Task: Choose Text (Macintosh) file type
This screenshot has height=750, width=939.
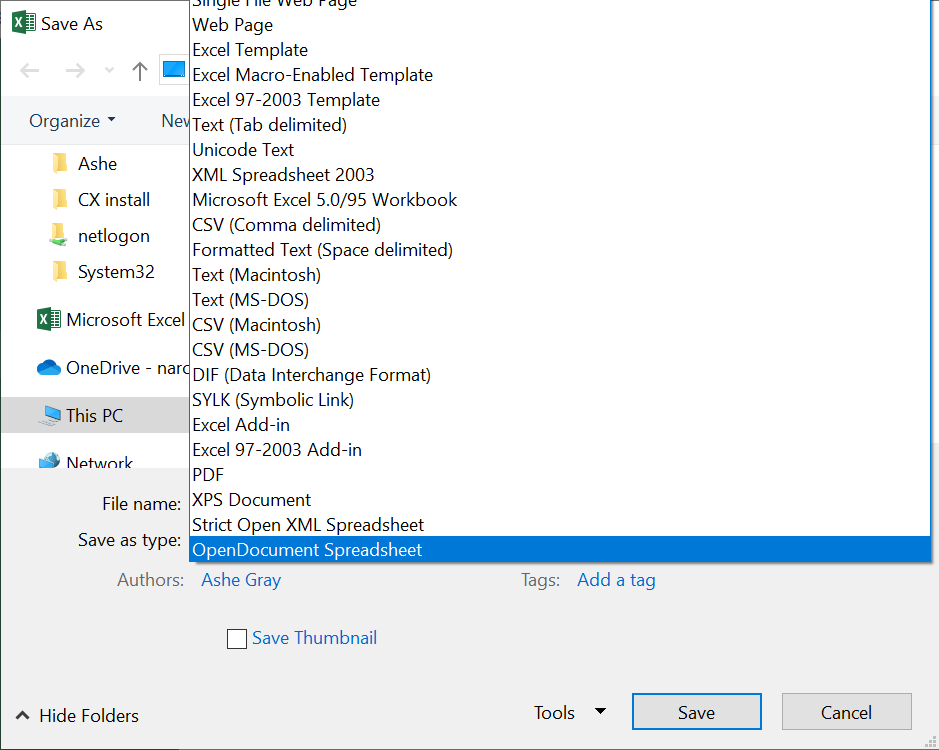Action: (560, 275)
